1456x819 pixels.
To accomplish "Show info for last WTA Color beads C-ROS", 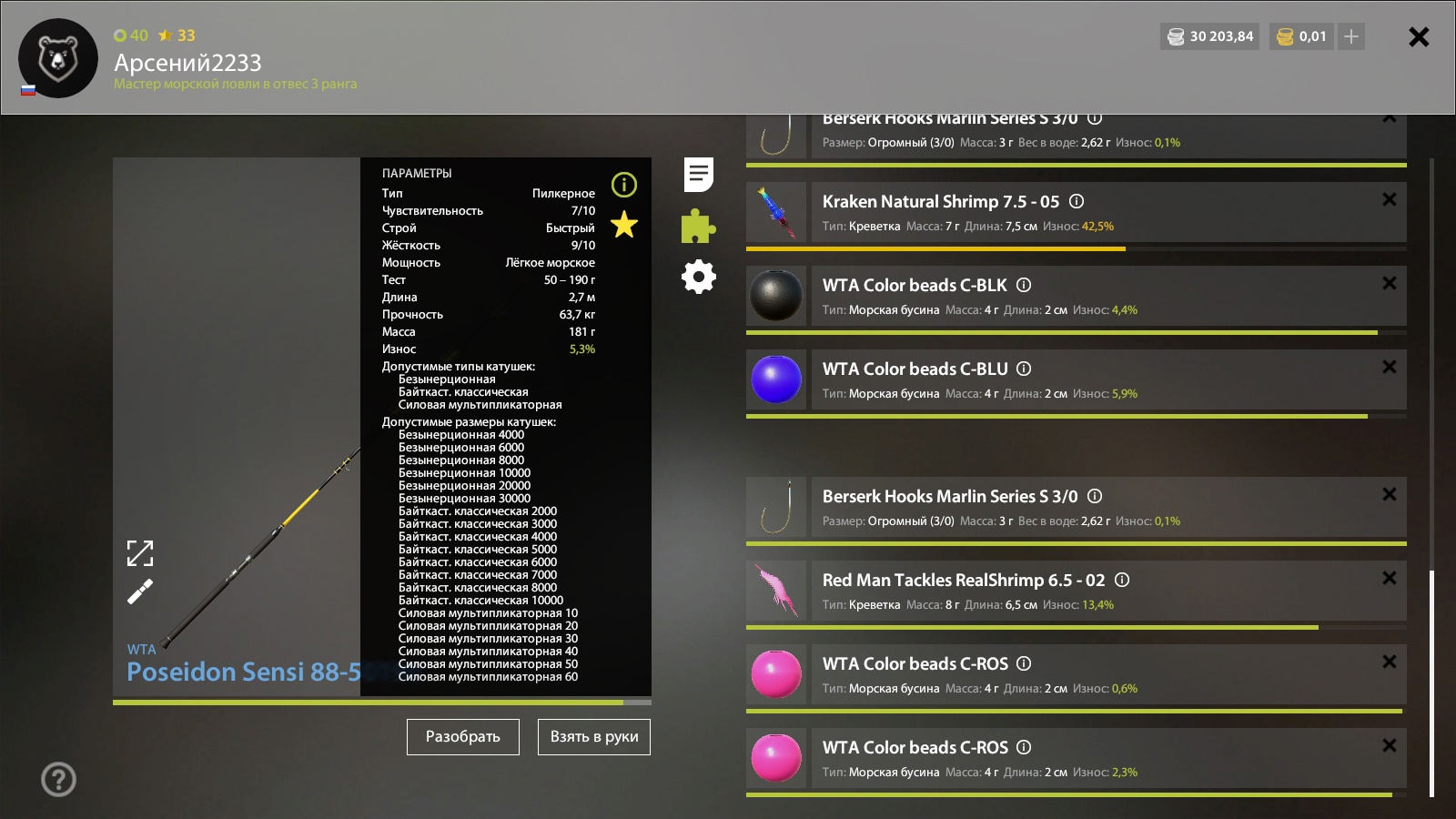I will [x=1024, y=747].
